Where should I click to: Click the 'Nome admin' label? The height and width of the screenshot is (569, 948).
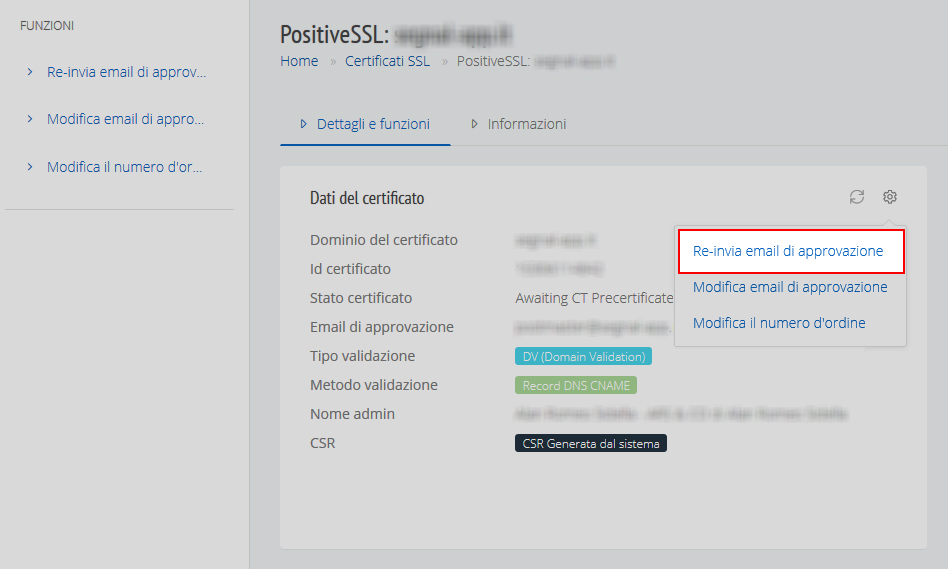click(x=352, y=414)
